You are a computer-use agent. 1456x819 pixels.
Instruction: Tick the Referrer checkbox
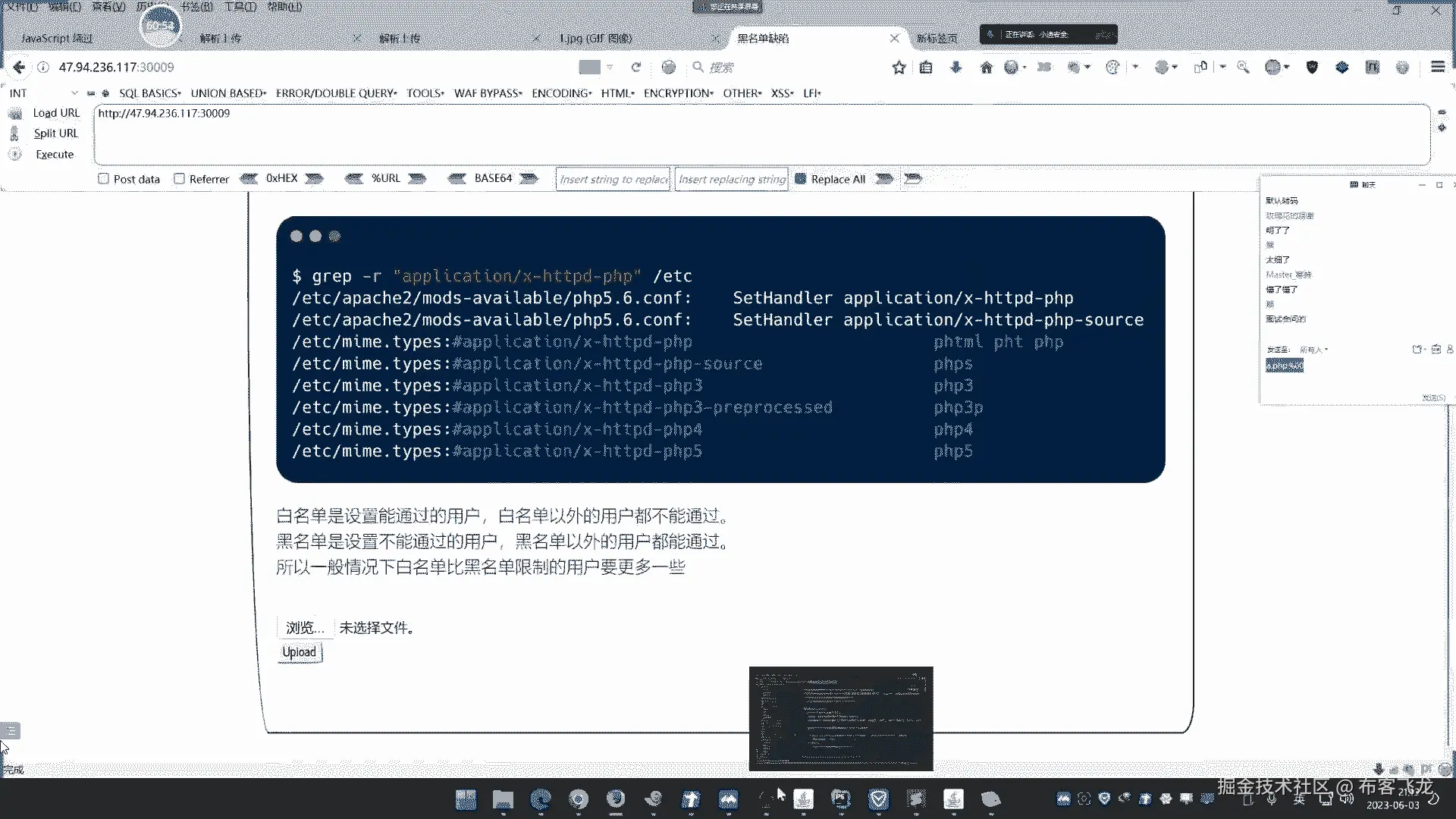click(x=180, y=179)
